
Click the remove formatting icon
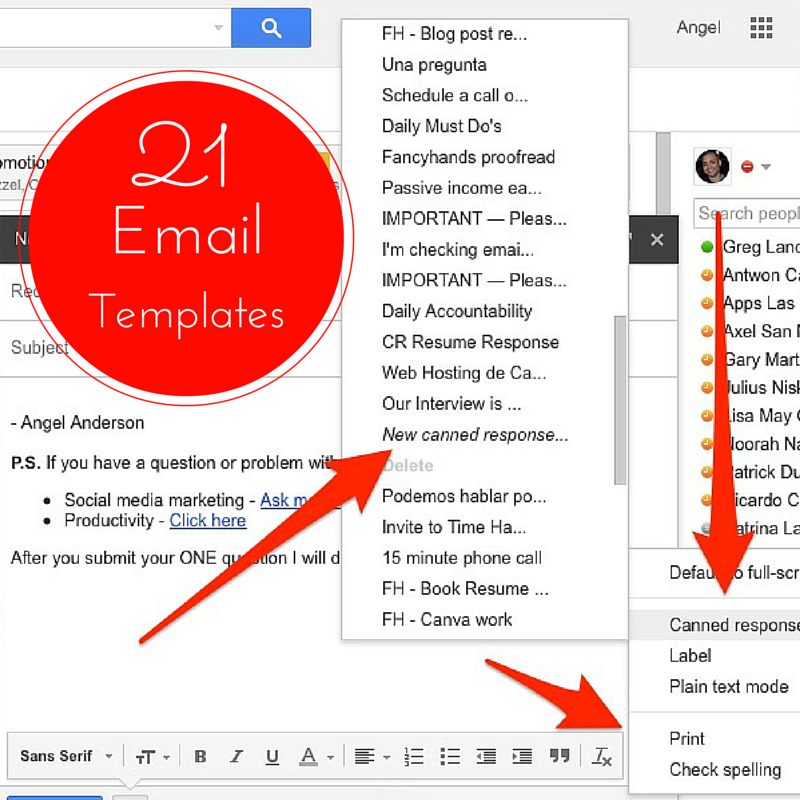tap(601, 757)
